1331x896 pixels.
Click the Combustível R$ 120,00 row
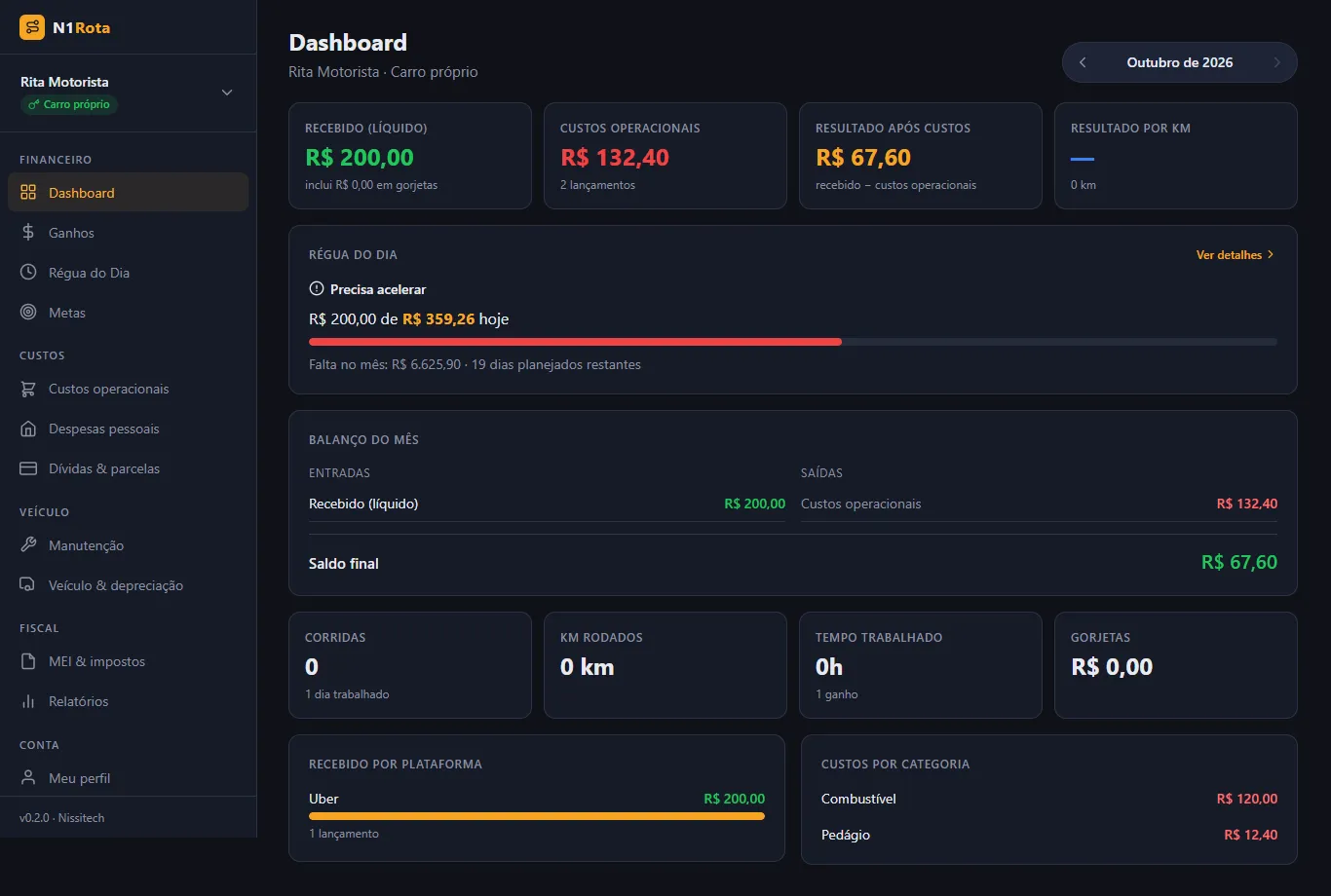pyautogui.click(x=1049, y=799)
